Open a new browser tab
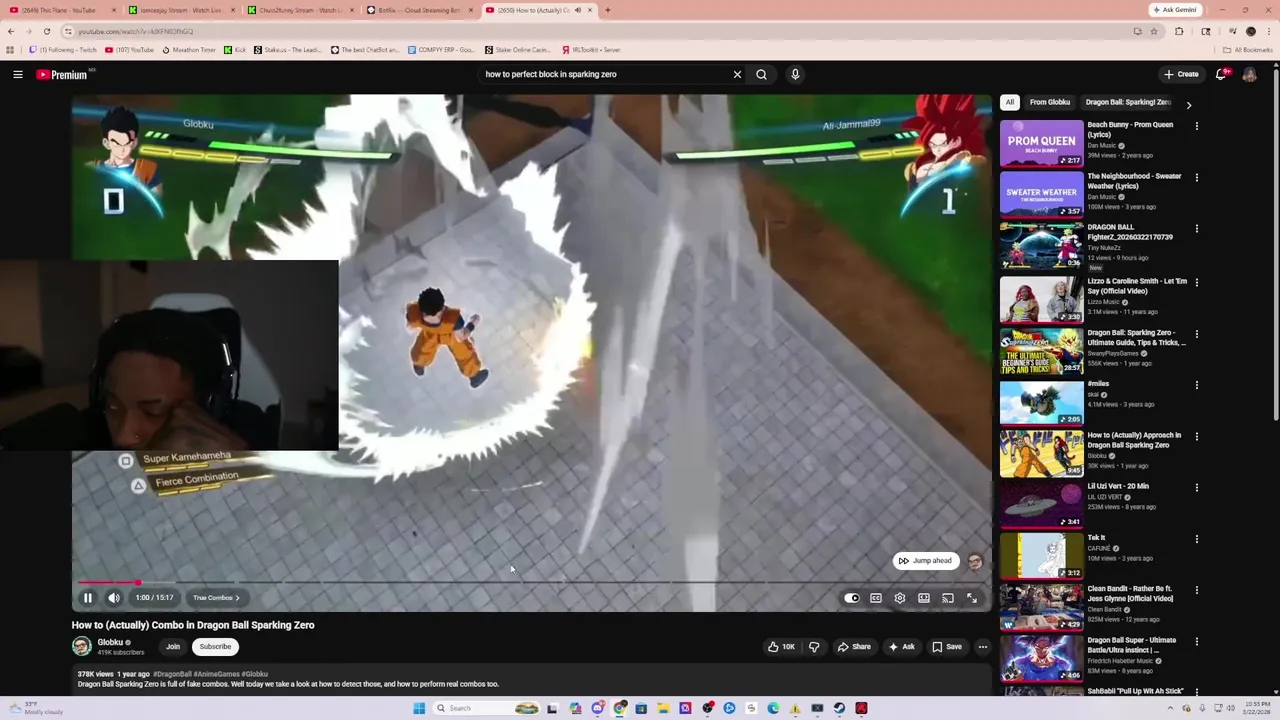Screen dimensions: 1280x720 (607, 10)
